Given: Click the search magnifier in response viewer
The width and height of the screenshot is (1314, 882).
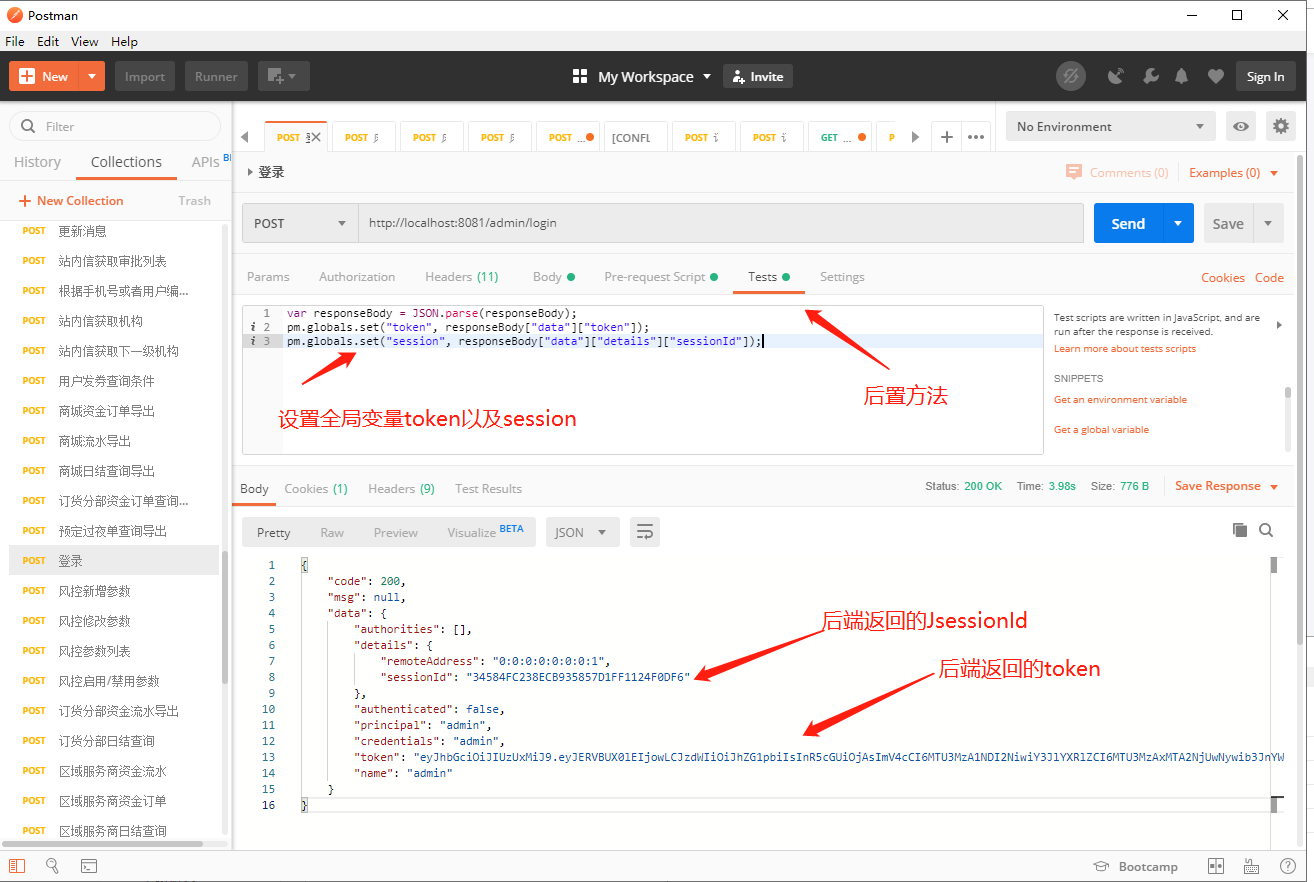Looking at the screenshot, I should 1266,532.
